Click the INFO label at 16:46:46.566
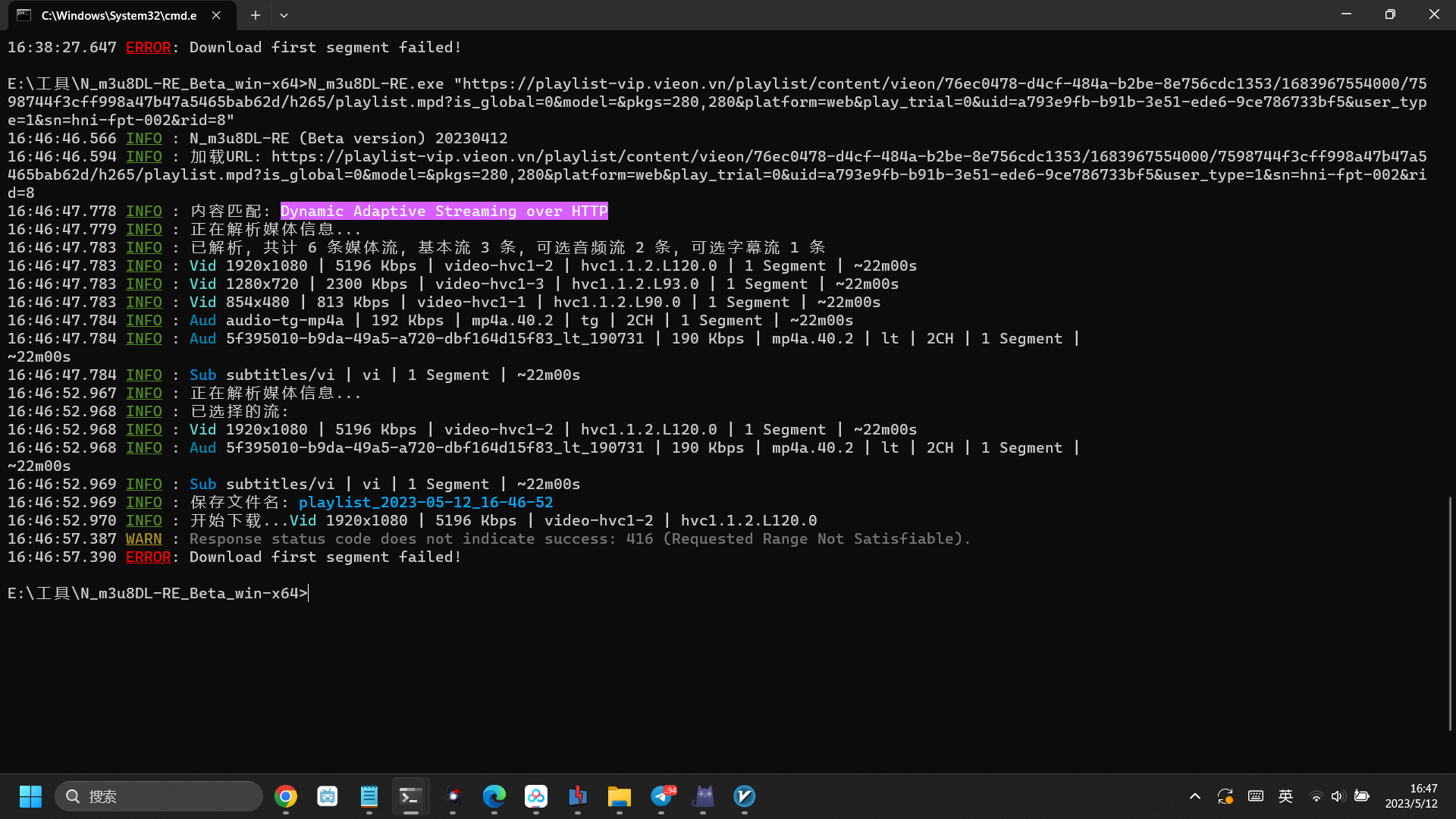Image resolution: width=1456 pixels, height=819 pixels. pos(143,139)
